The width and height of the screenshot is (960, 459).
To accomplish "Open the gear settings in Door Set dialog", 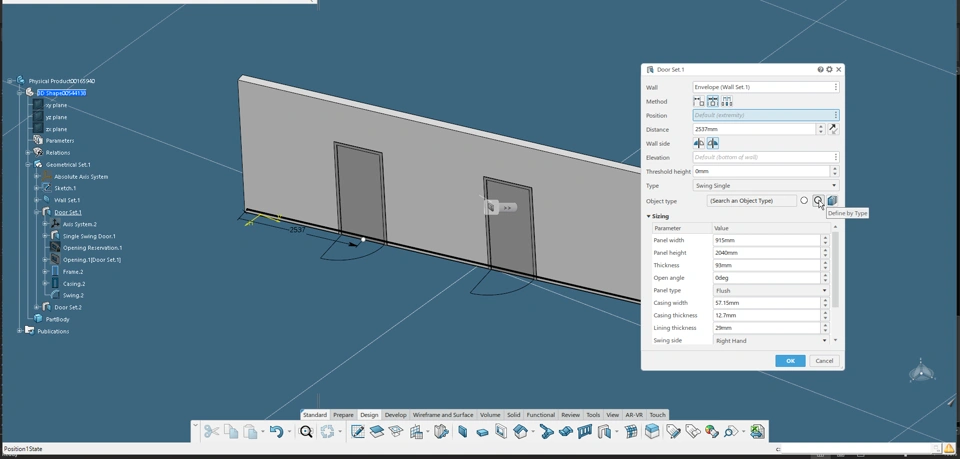I will coord(829,70).
